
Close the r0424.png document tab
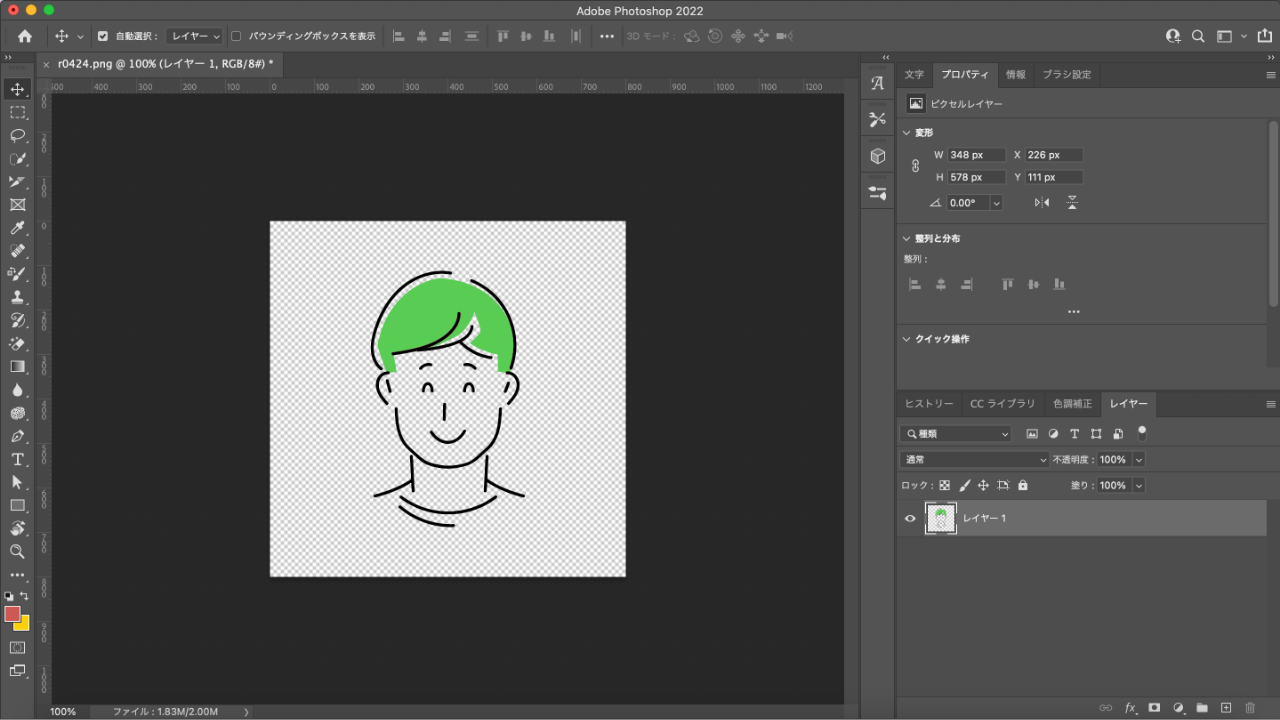pyautogui.click(x=46, y=64)
